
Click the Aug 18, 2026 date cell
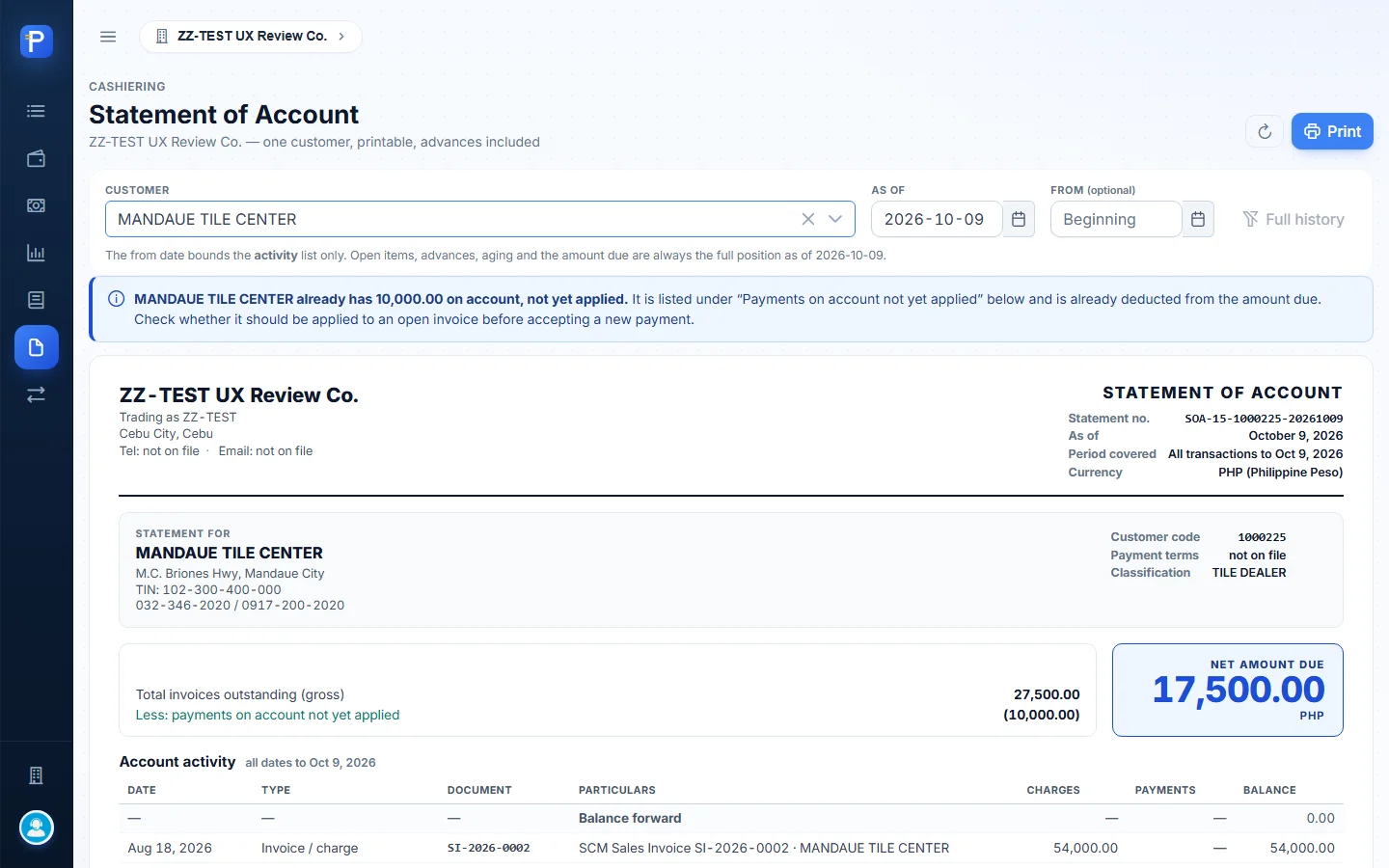(170, 848)
